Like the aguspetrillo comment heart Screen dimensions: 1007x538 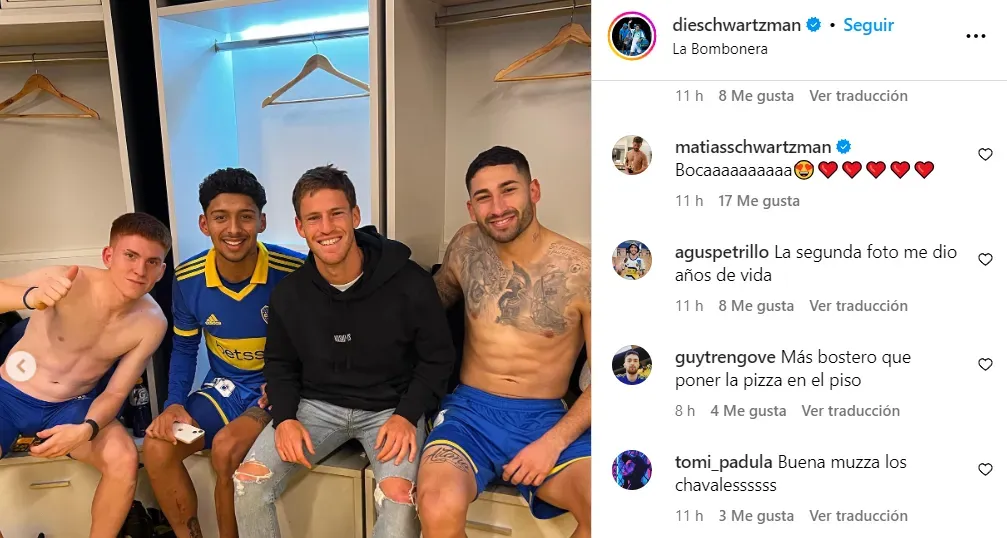click(x=985, y=259)
